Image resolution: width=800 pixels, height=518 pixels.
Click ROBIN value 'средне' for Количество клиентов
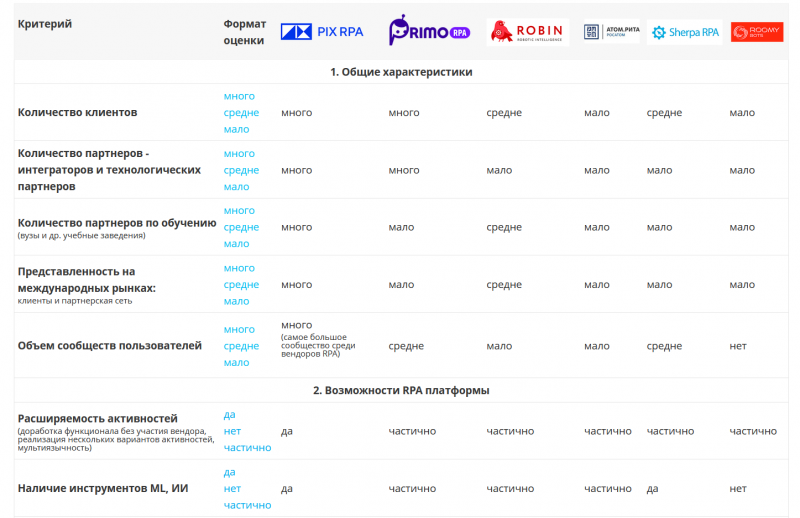click(504, 113)
